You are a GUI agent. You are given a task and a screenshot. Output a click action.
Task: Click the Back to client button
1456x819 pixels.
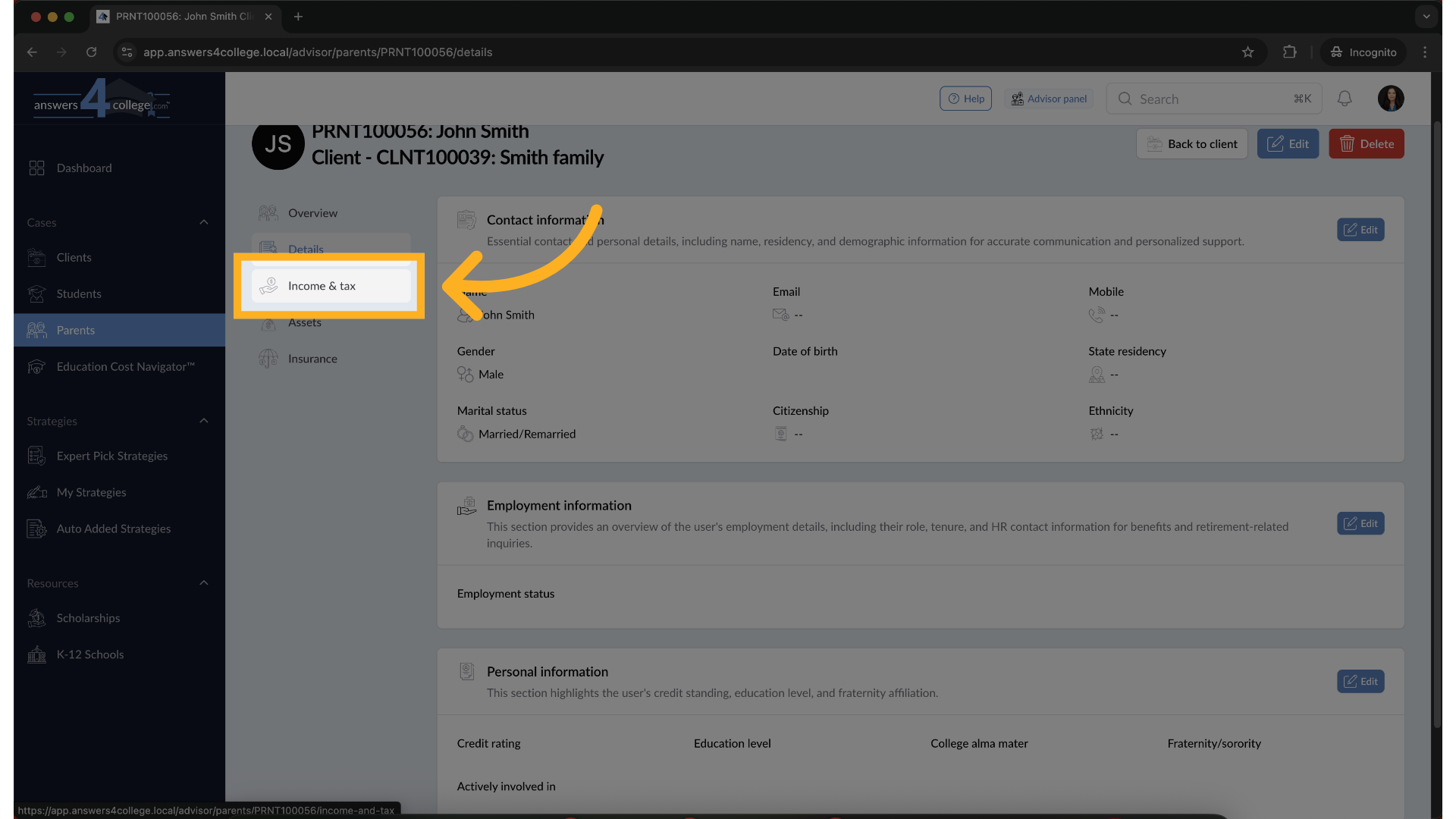(x=1191, y=144)
